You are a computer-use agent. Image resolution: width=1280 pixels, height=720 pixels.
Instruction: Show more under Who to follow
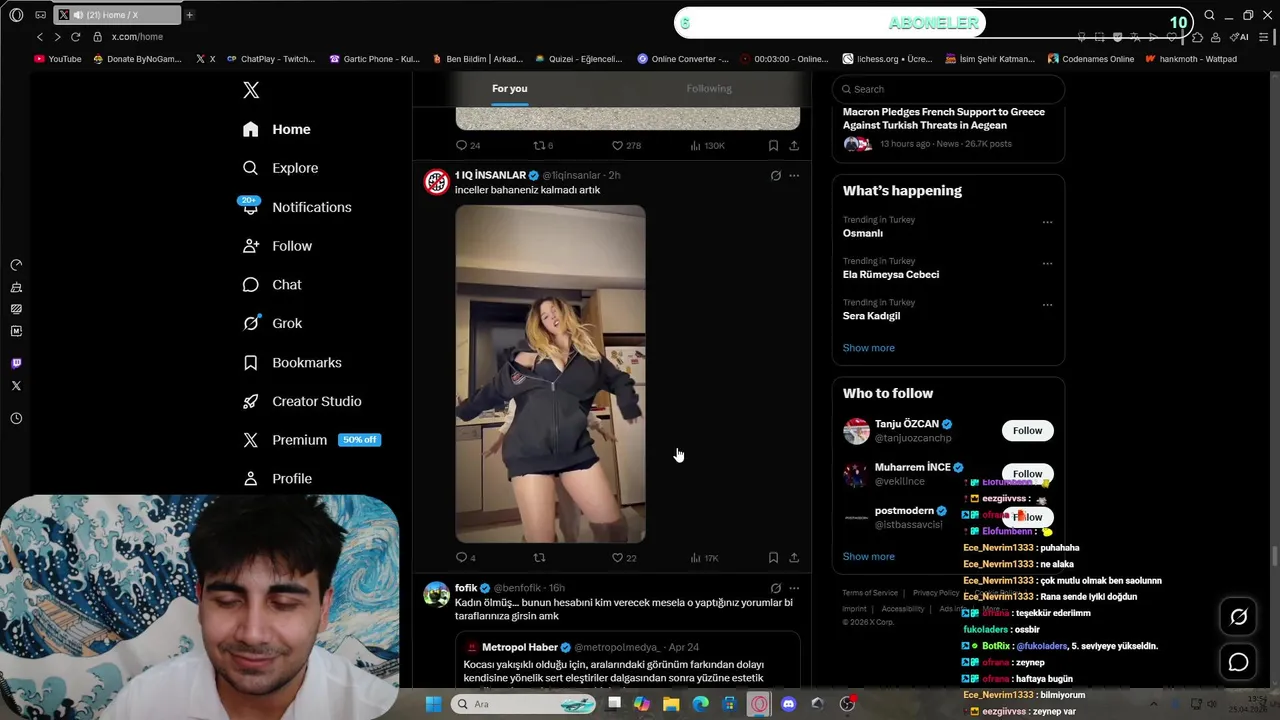(x=868, y=556)
